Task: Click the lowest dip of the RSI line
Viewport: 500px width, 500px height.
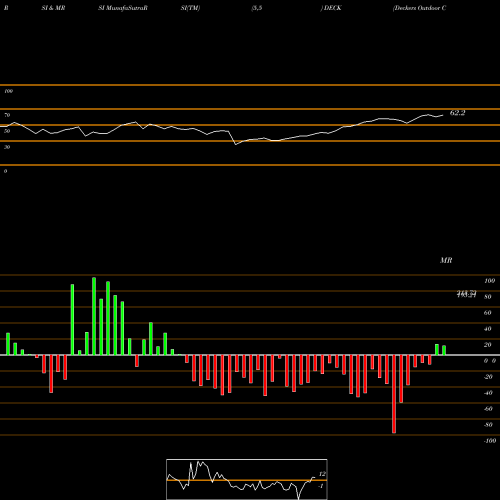Action: (x=236, y=144)
